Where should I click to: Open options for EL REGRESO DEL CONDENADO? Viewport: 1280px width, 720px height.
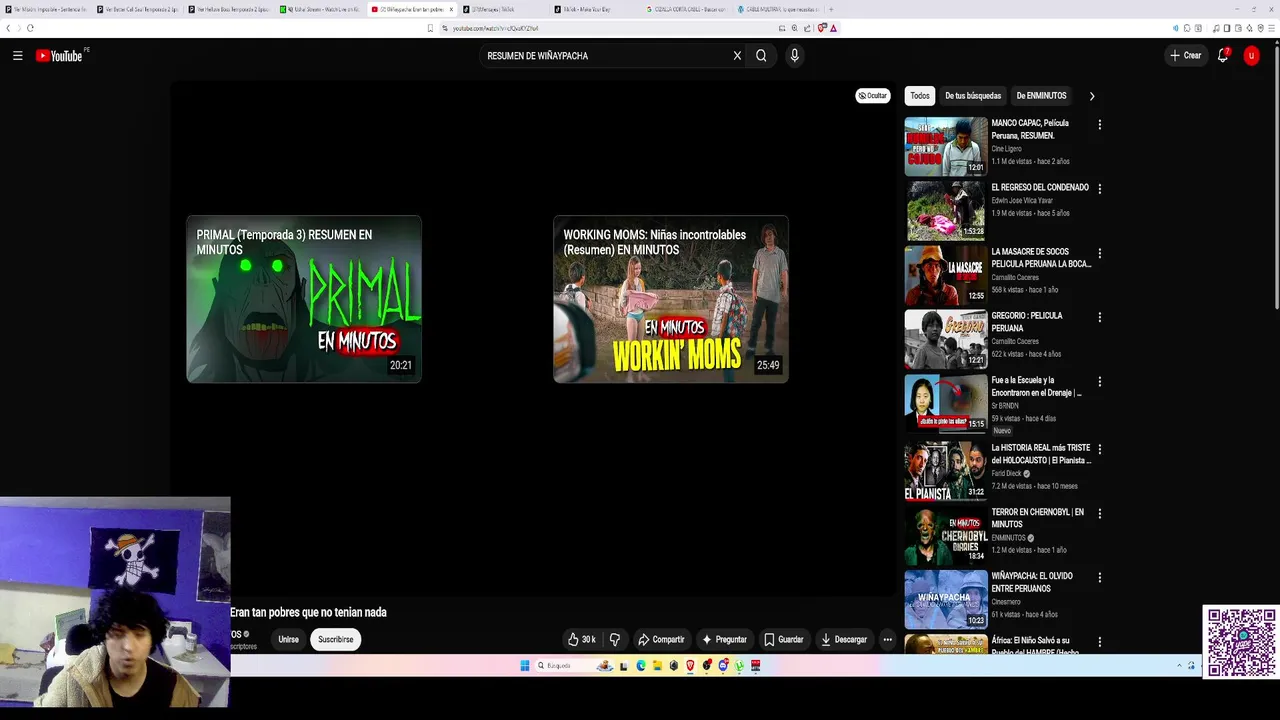(x=1099, y=189)
